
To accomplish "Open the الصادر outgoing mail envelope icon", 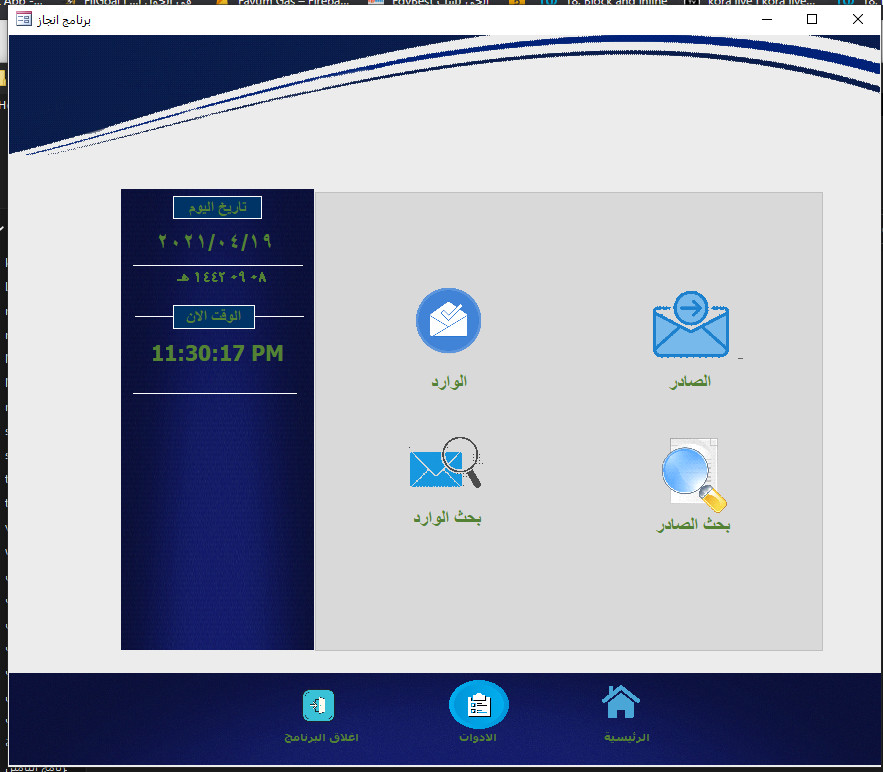I will point(691,324).
